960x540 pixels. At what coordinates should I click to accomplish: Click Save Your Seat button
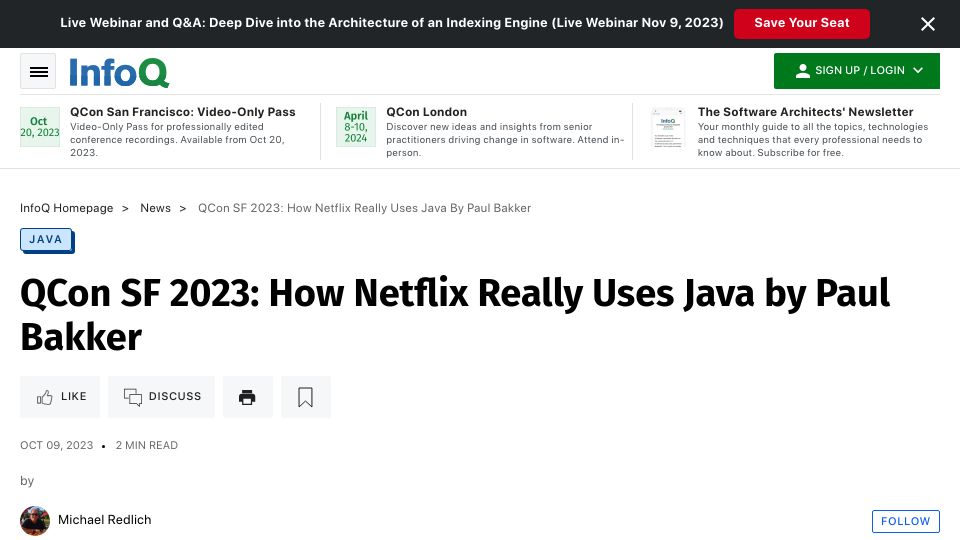801,23
